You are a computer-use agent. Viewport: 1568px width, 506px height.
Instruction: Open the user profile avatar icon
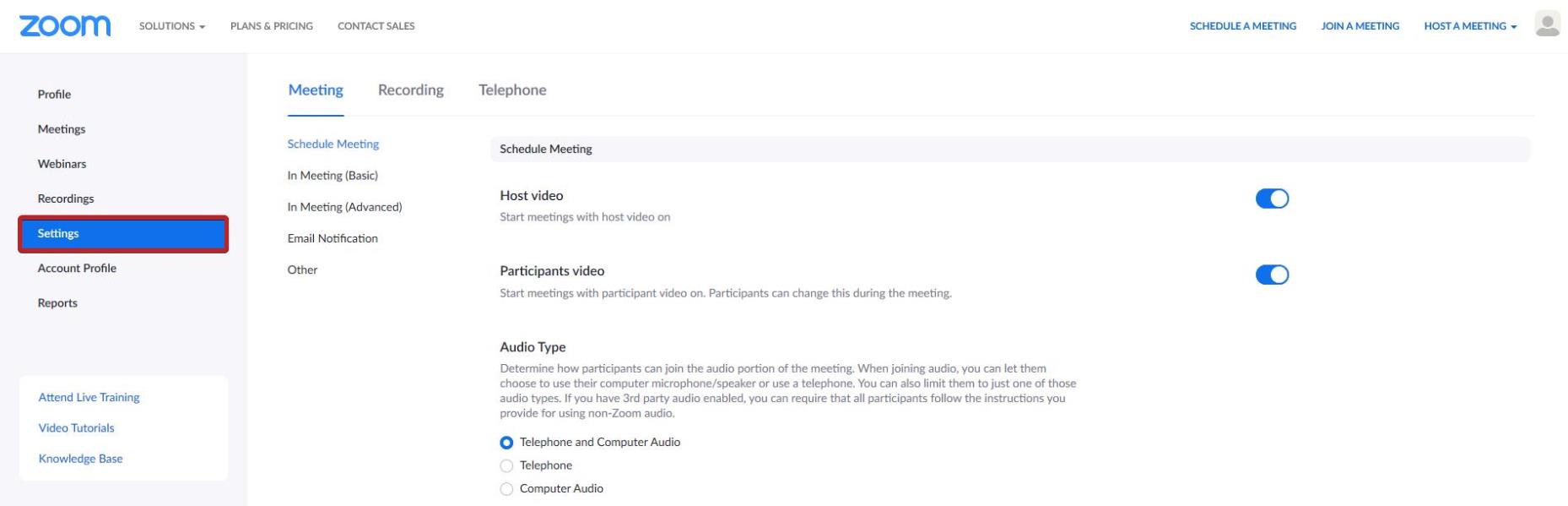[x=1547, y=24]
